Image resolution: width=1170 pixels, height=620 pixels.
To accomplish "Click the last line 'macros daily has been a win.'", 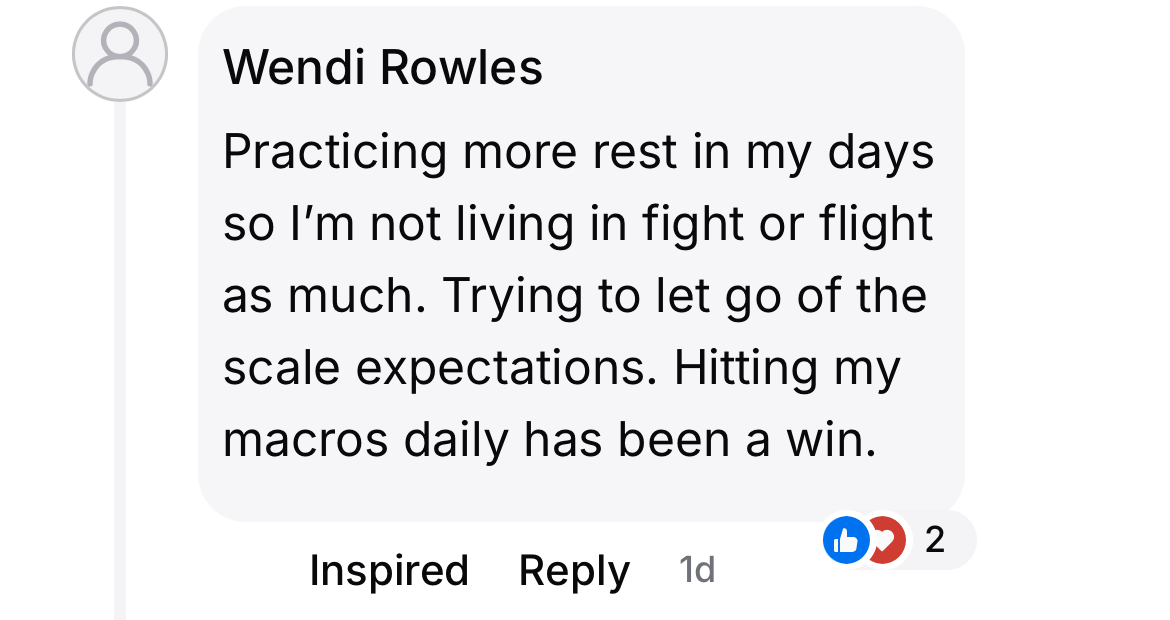I will 549,441.
